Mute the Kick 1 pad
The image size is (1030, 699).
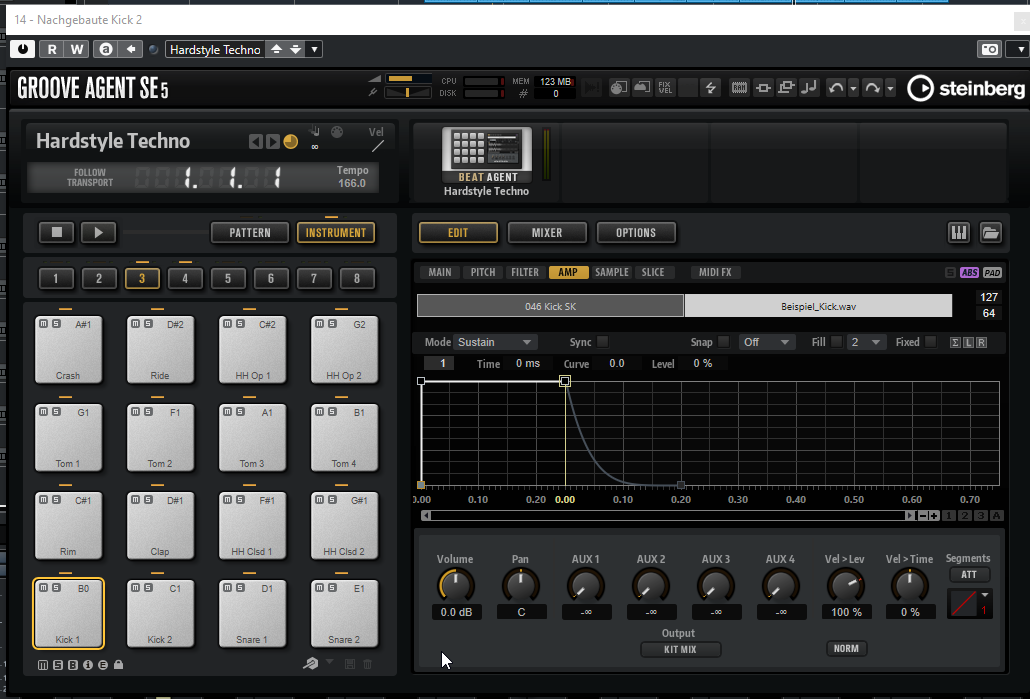[x=43, y=588]
